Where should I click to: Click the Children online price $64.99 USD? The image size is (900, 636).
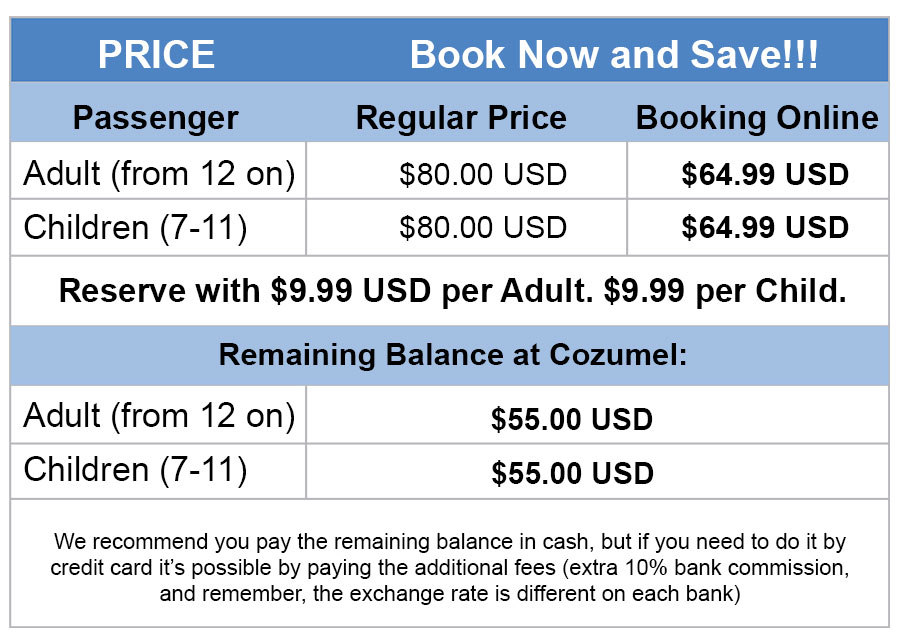point(765,228)
